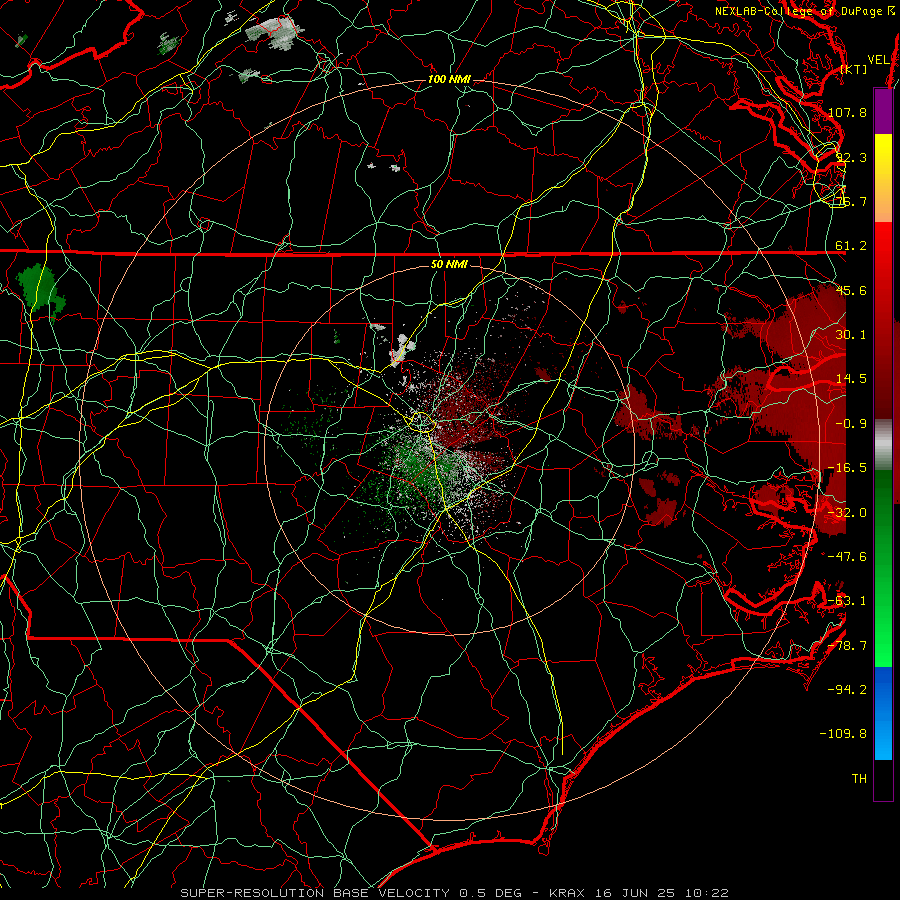
Task: Click the -47.6 velocity scale value
Action: (847, 557)
